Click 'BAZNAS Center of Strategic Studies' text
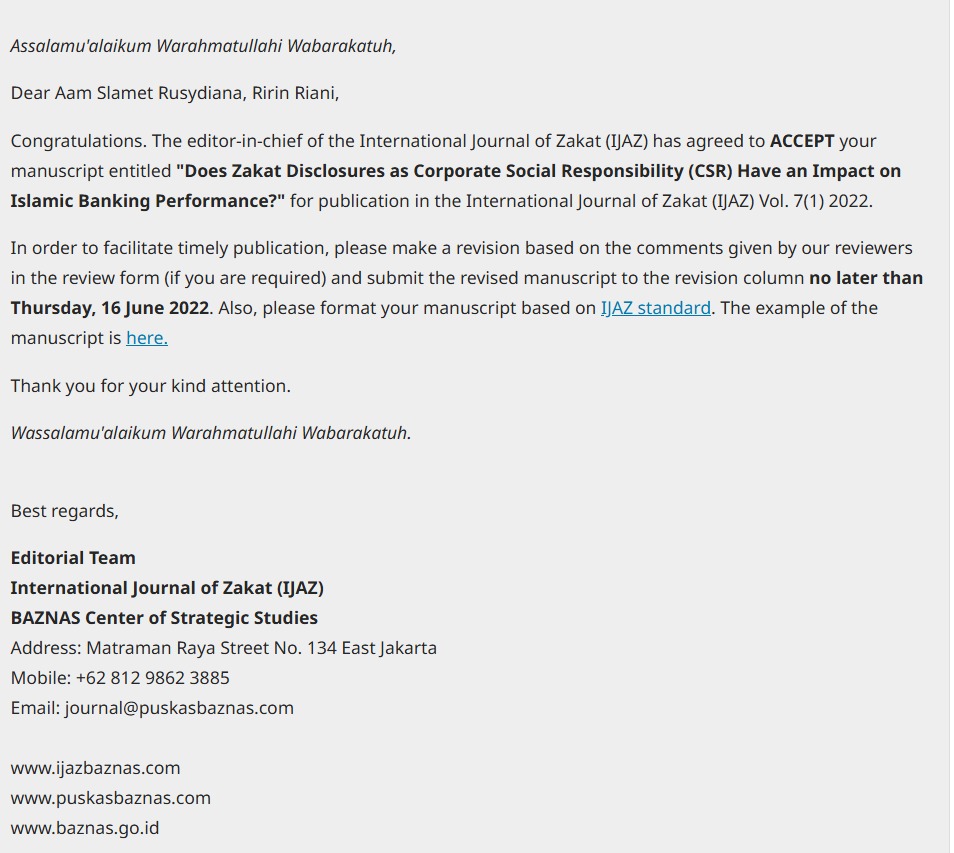Screen dimensions: 954x853 164,618
